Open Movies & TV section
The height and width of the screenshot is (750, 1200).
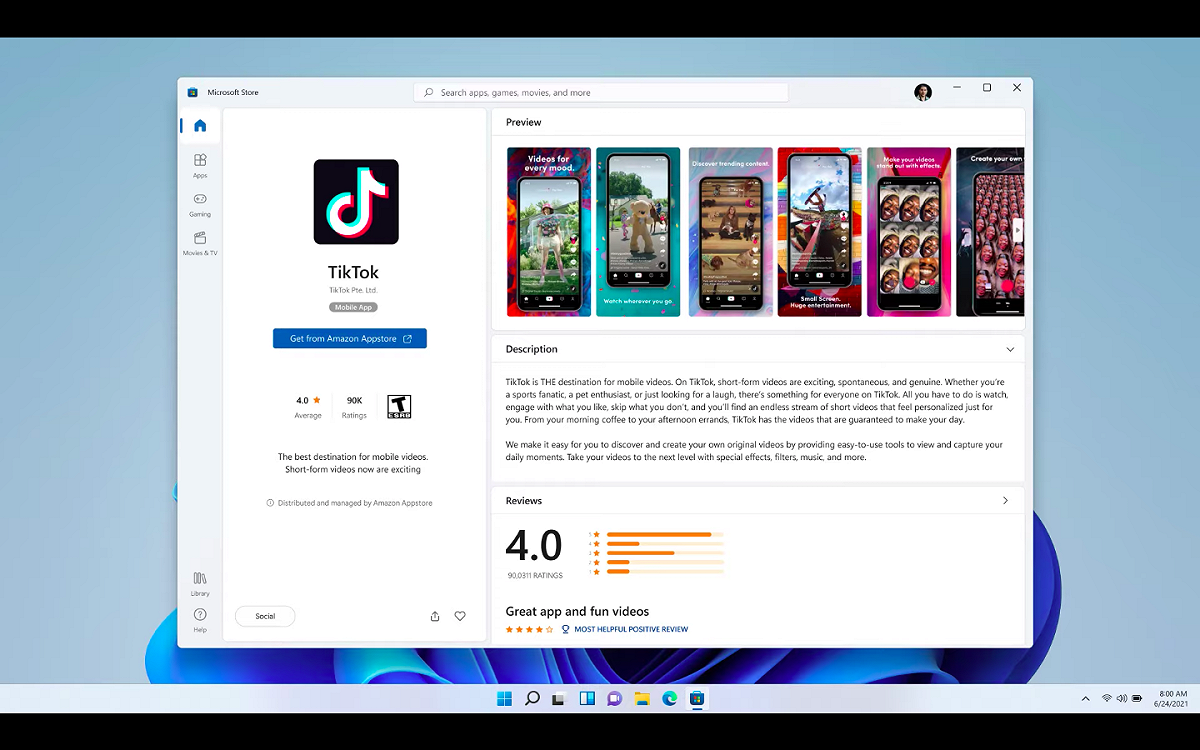tap(200, 243)
